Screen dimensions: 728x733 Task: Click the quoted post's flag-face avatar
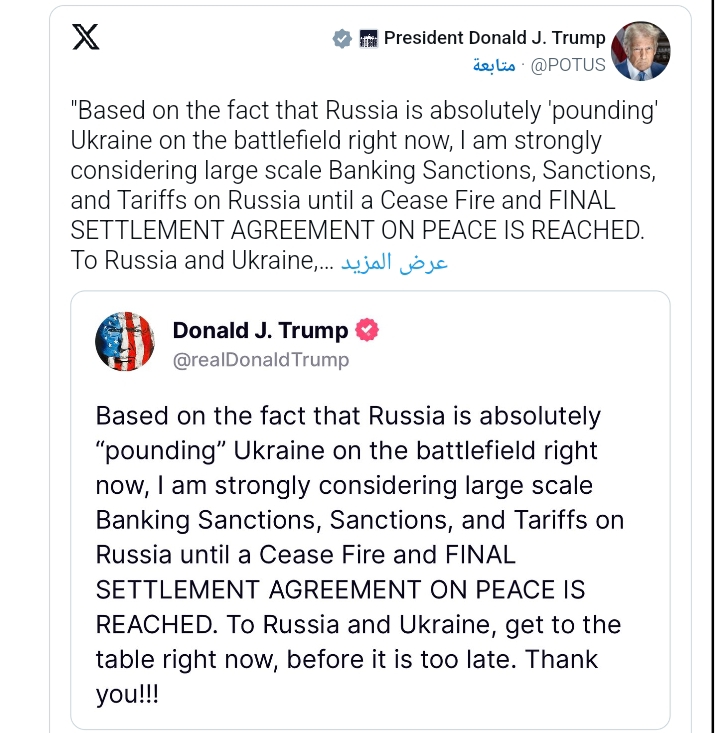(125, 342)
